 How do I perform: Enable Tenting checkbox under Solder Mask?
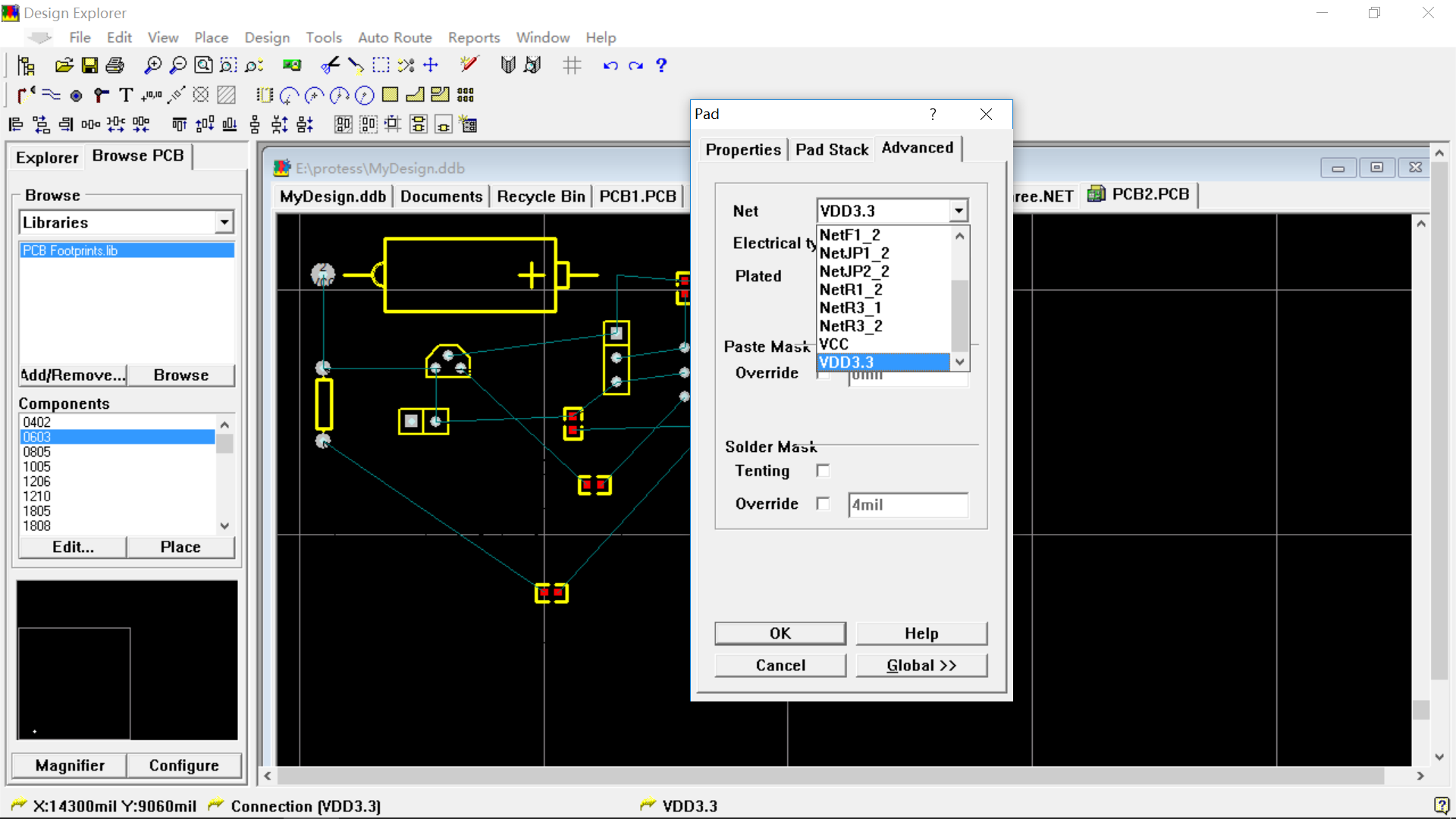(822, 470)
